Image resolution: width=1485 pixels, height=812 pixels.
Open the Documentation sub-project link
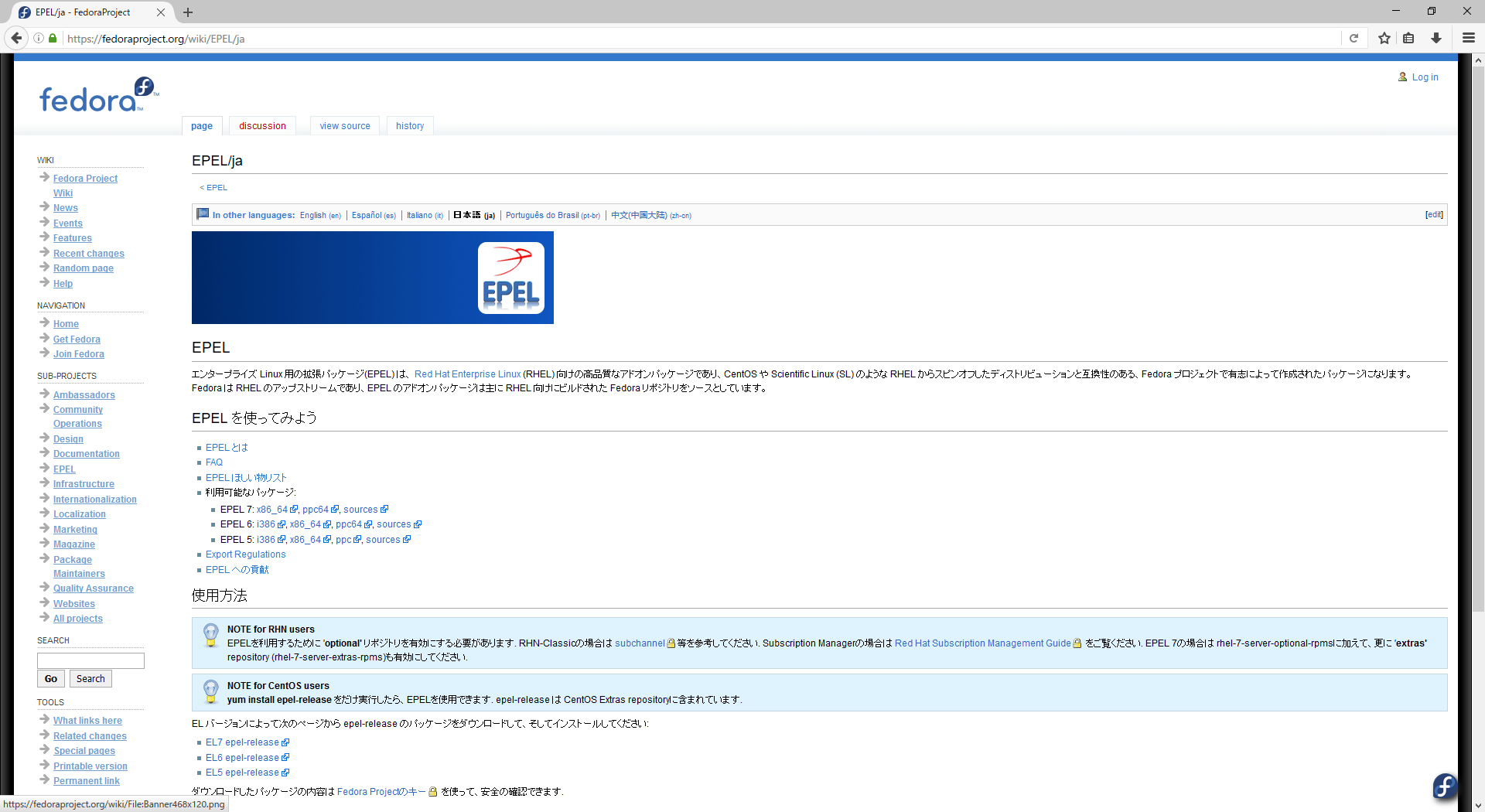87,454
